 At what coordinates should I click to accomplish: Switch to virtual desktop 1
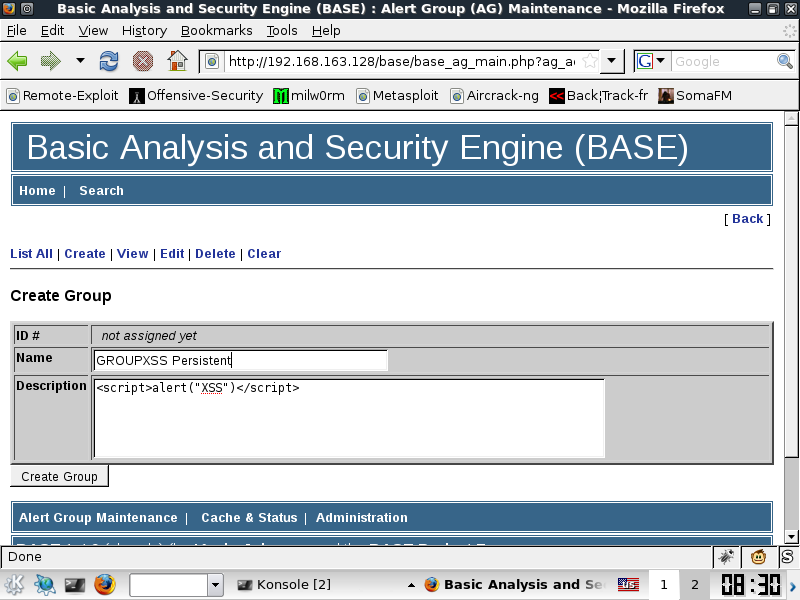[664, 585]
